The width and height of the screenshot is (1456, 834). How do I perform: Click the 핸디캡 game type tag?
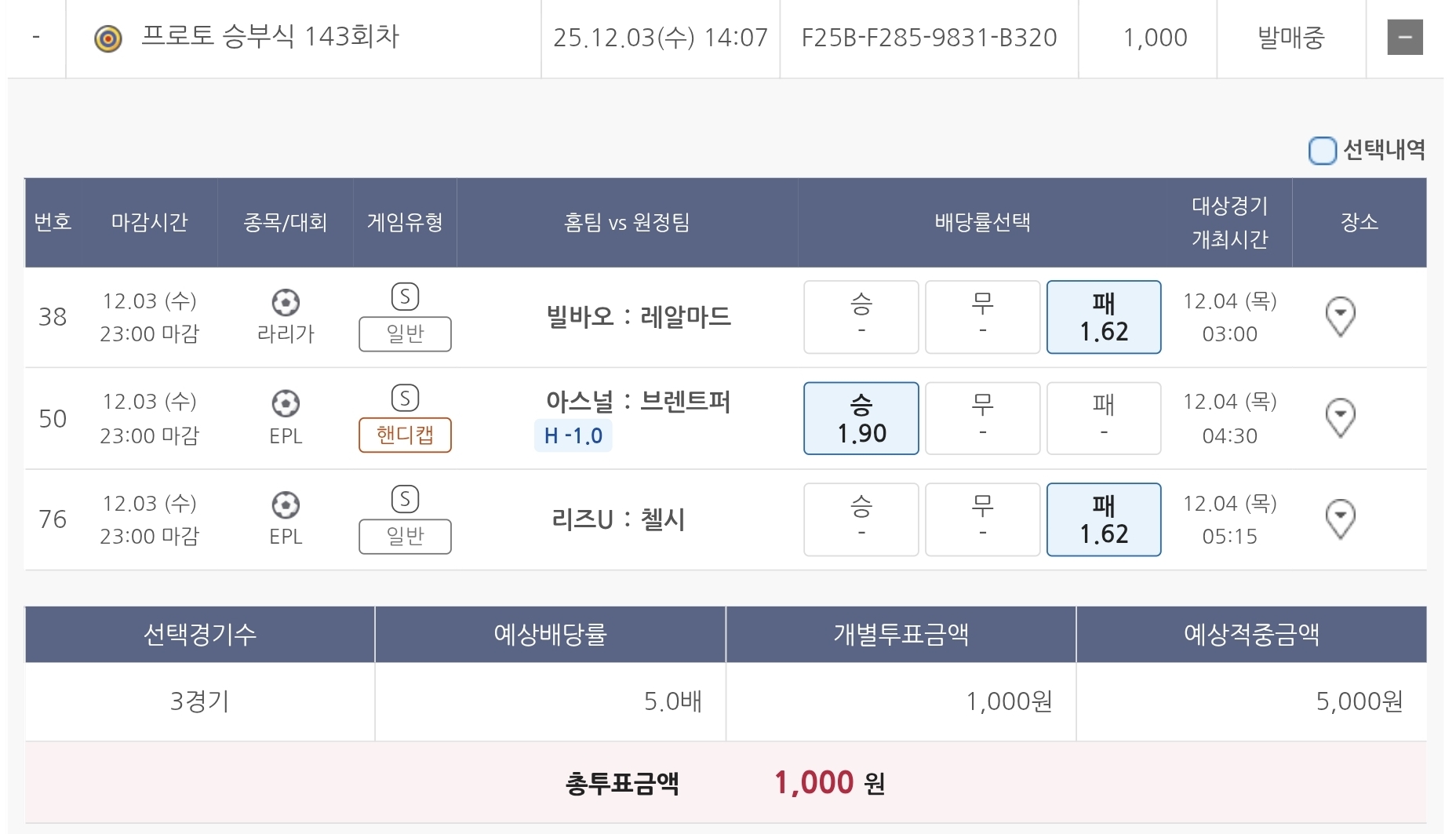click(x=405, y=435)
